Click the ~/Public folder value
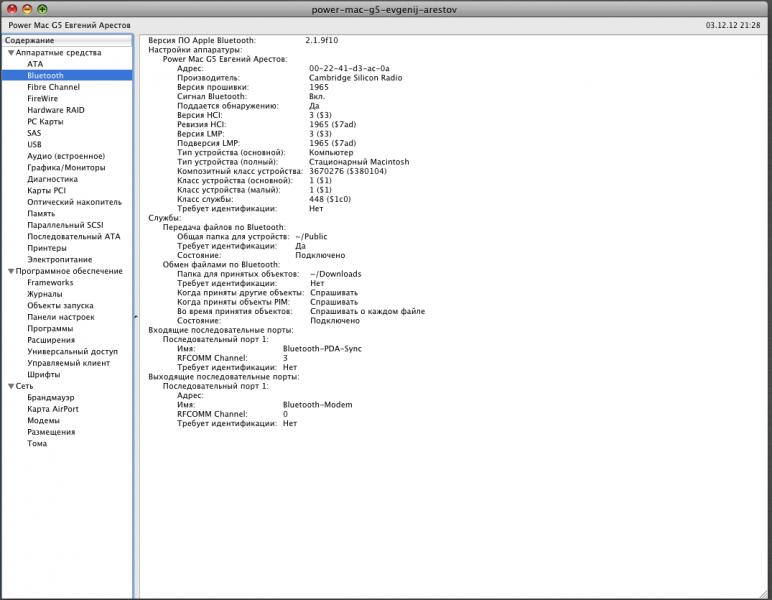772x600 pixels. tap(311, 237)
